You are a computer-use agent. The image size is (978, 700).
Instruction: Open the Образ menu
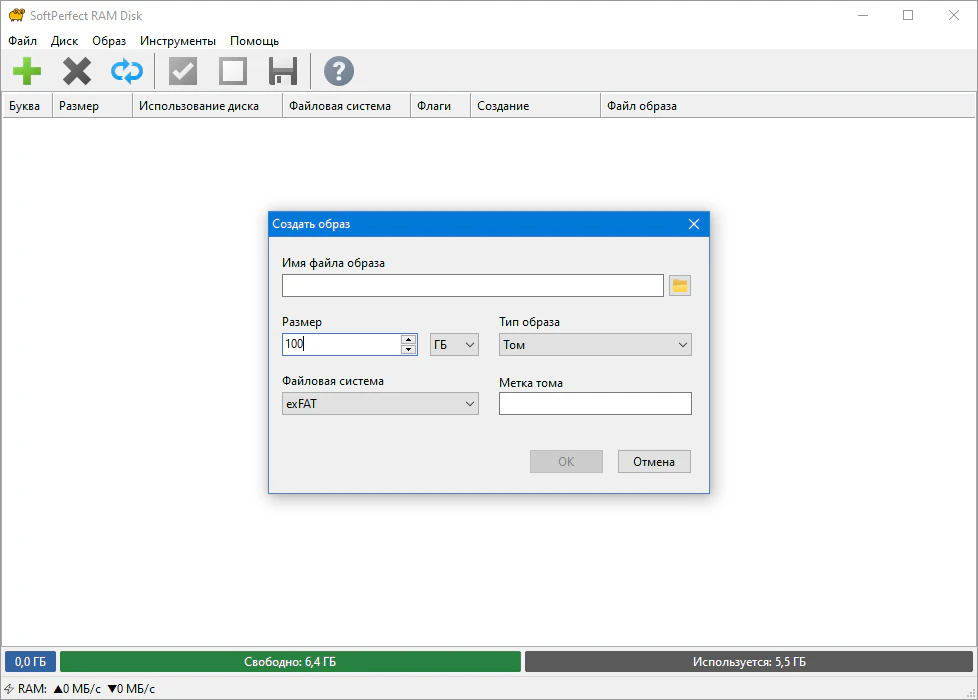click(109, 41)
